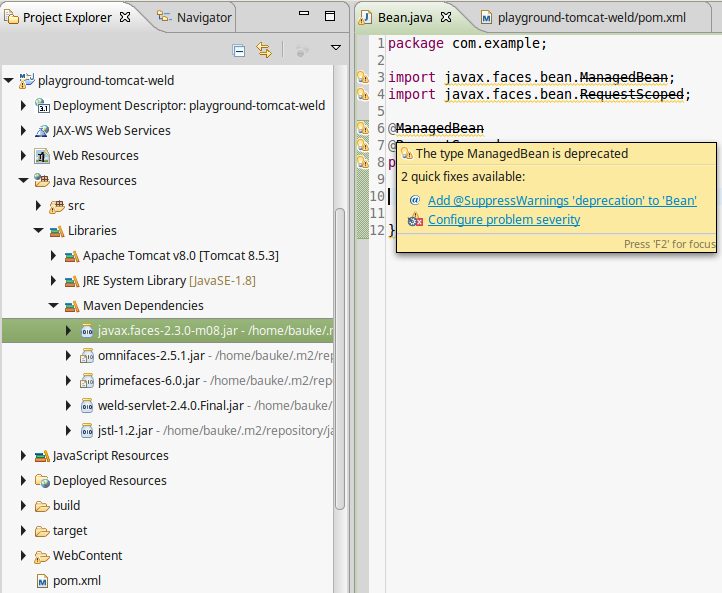Click the src package folder icon
722x593 pixels.
pyautogui.click(x=57, y=206)
